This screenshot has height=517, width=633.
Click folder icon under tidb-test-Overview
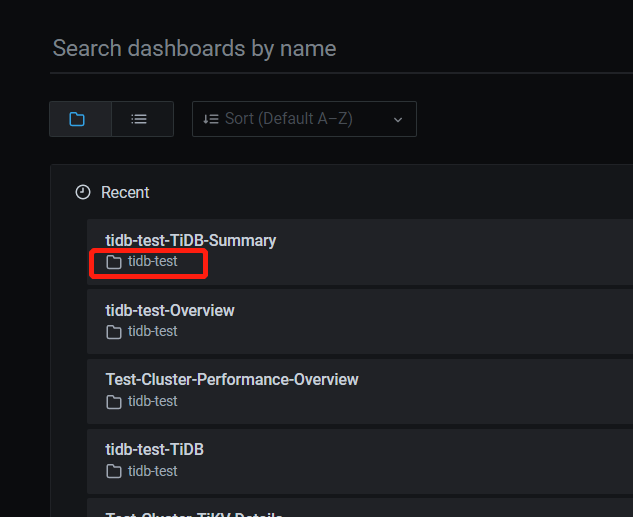tap(114, 332)
